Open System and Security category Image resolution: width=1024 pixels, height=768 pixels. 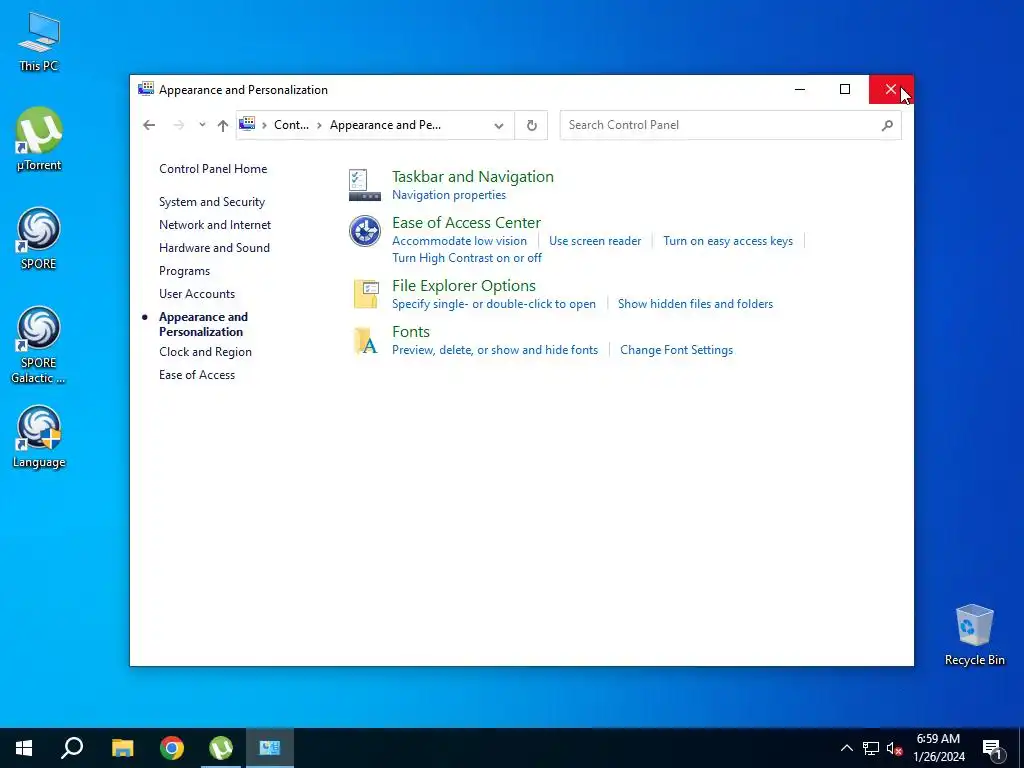(x=212, y=202)
